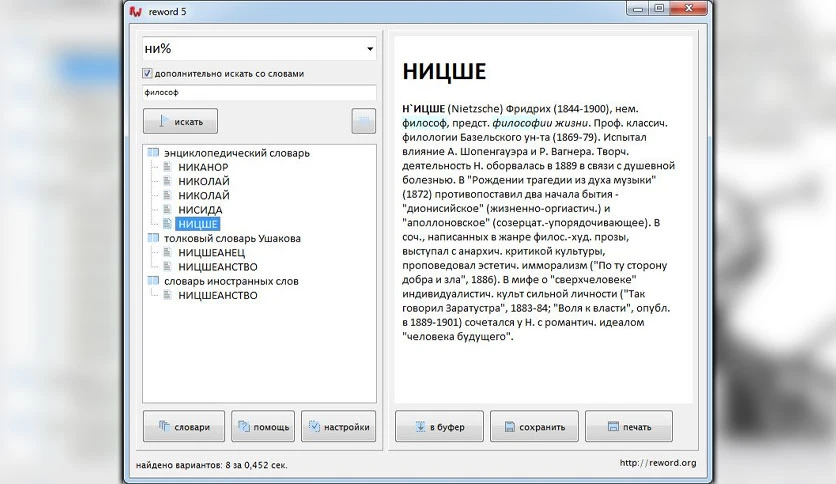Copy the article with 'в буфер'
The image size is (836, 484).
tap(439, 426)
